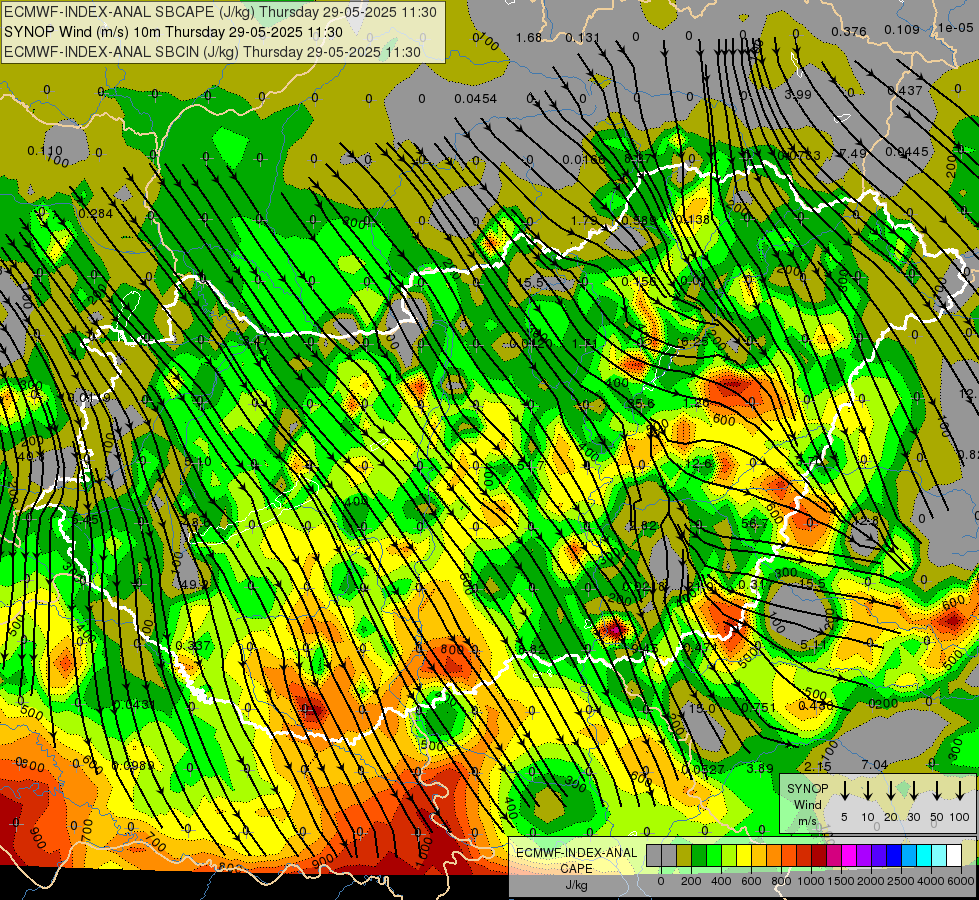Select the red swatch left of 1000 tick
Image resolution: width=979 pixels, height=900 pixels.
tap(804, 855)
